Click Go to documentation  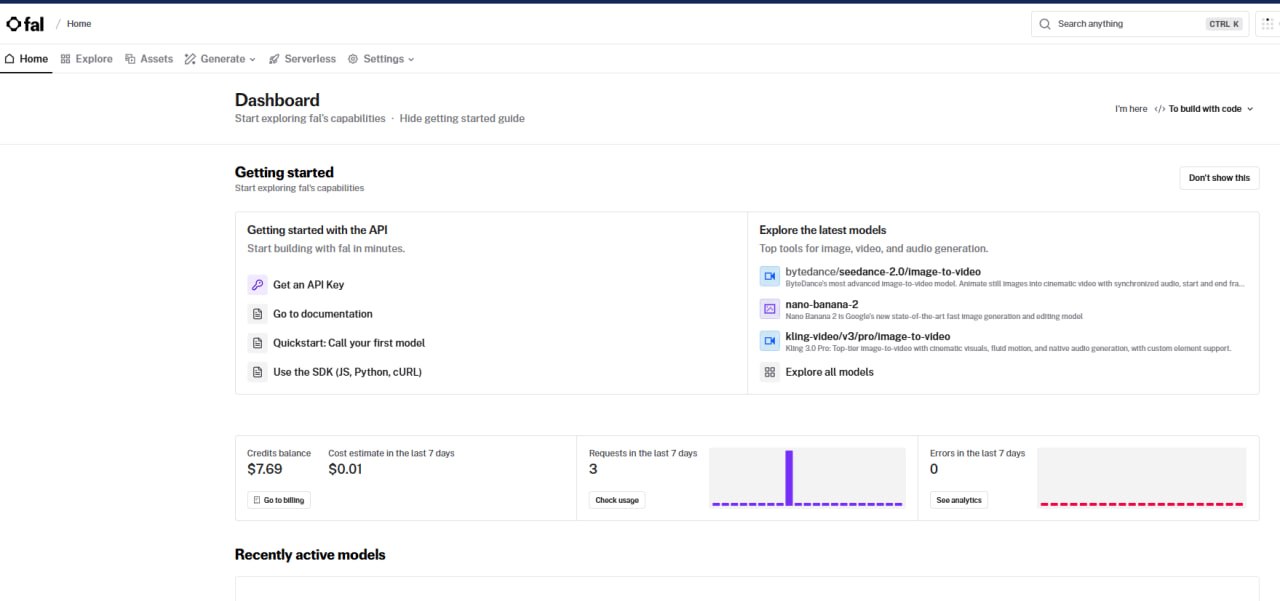323,314
